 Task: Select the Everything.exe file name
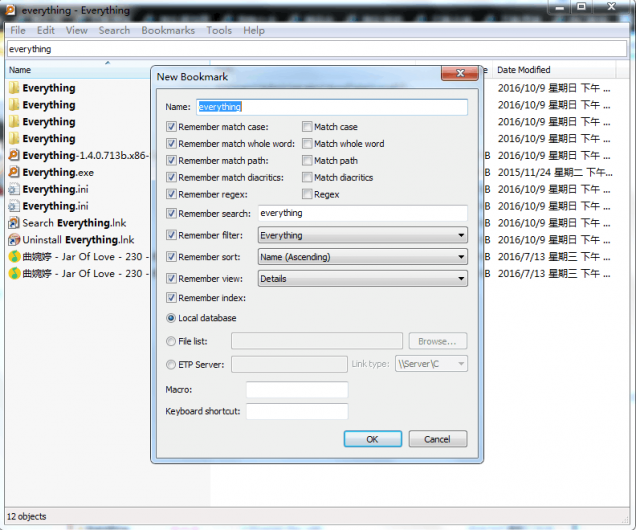pos(58,172)
